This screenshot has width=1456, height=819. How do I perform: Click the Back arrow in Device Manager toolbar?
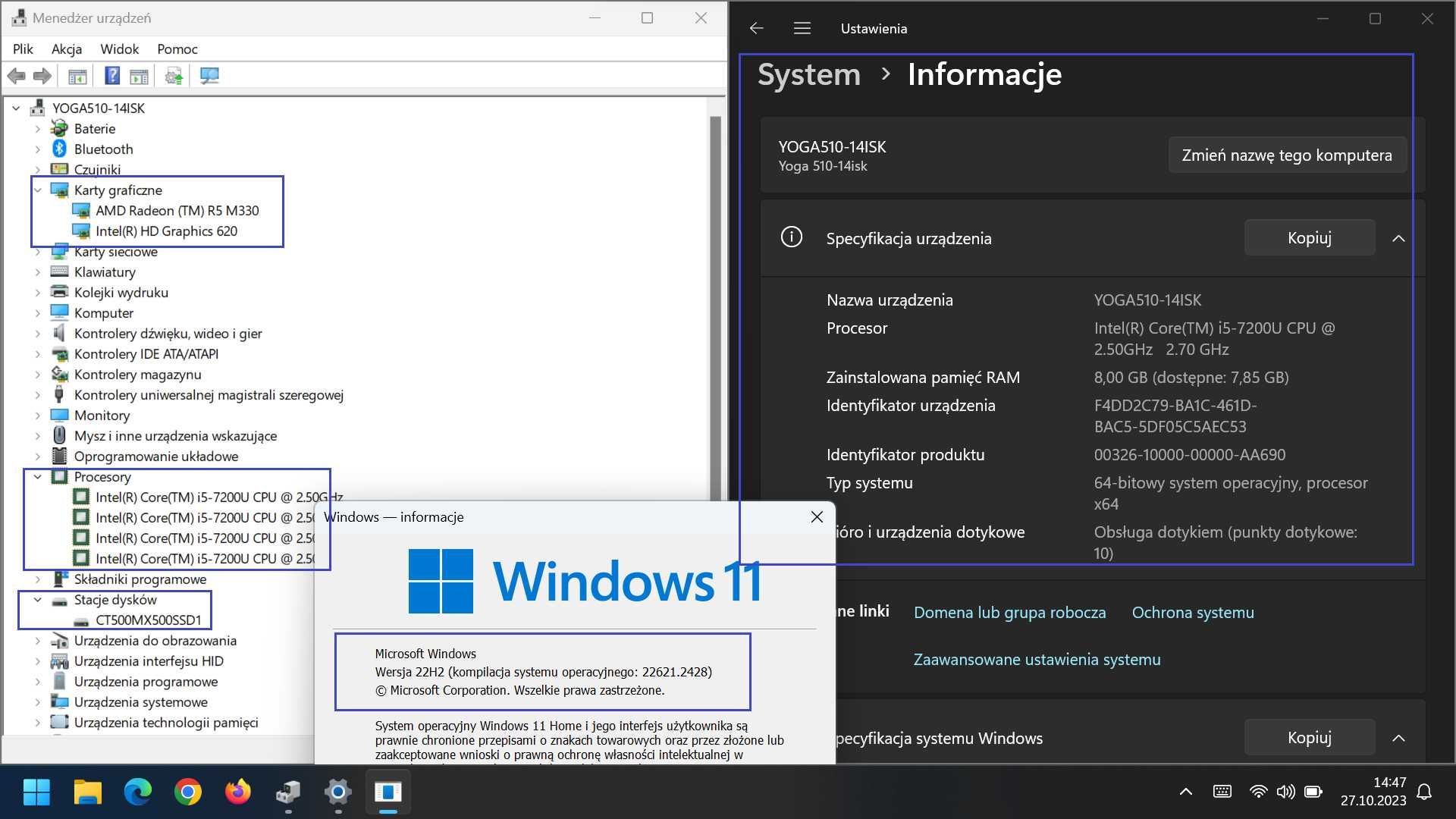click(x=16, y=76)
